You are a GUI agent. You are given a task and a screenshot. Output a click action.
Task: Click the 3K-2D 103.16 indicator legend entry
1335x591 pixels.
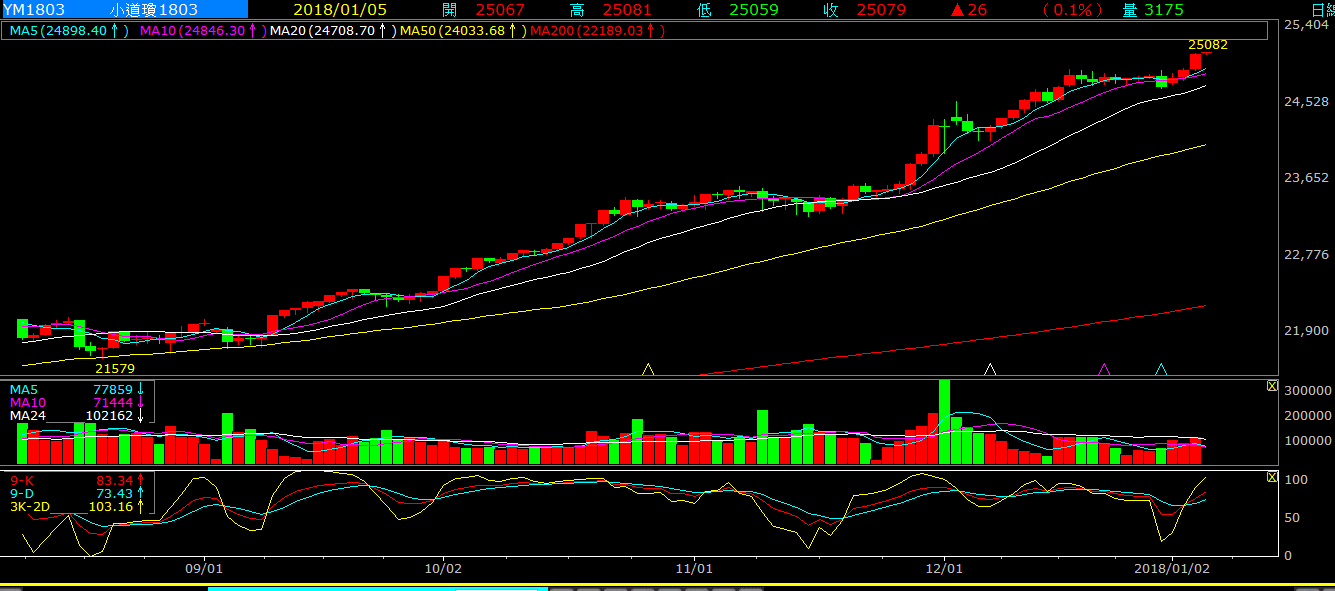tap(77, 506)
